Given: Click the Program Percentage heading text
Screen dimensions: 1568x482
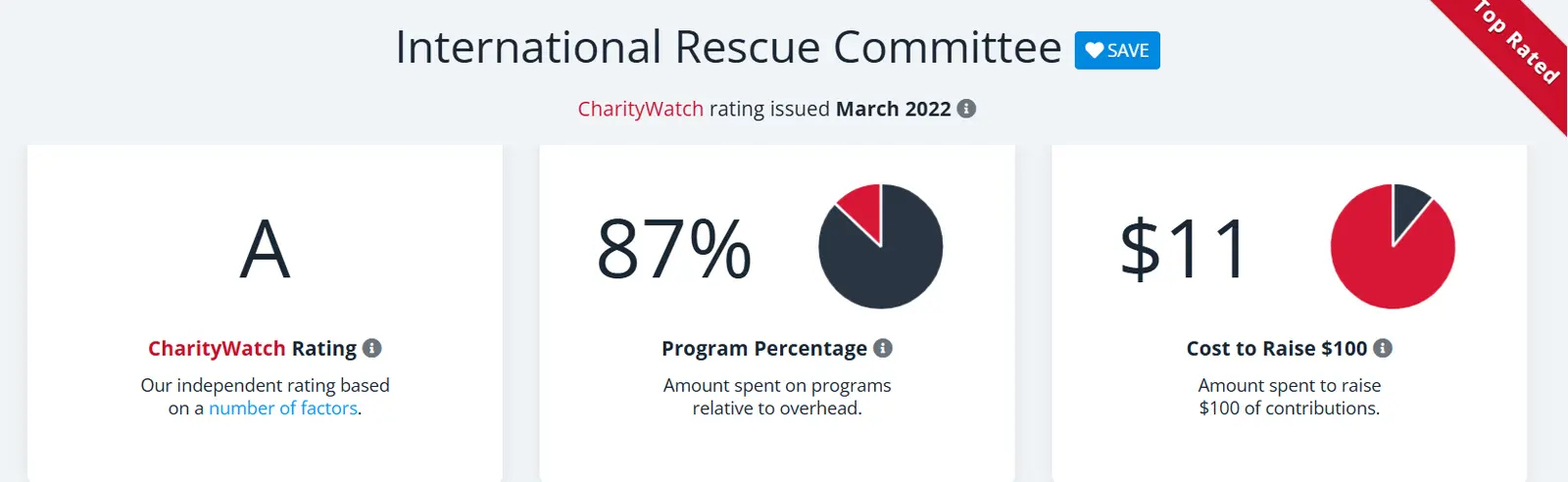Looking at the screenshot, I should [x=763, y=348].
